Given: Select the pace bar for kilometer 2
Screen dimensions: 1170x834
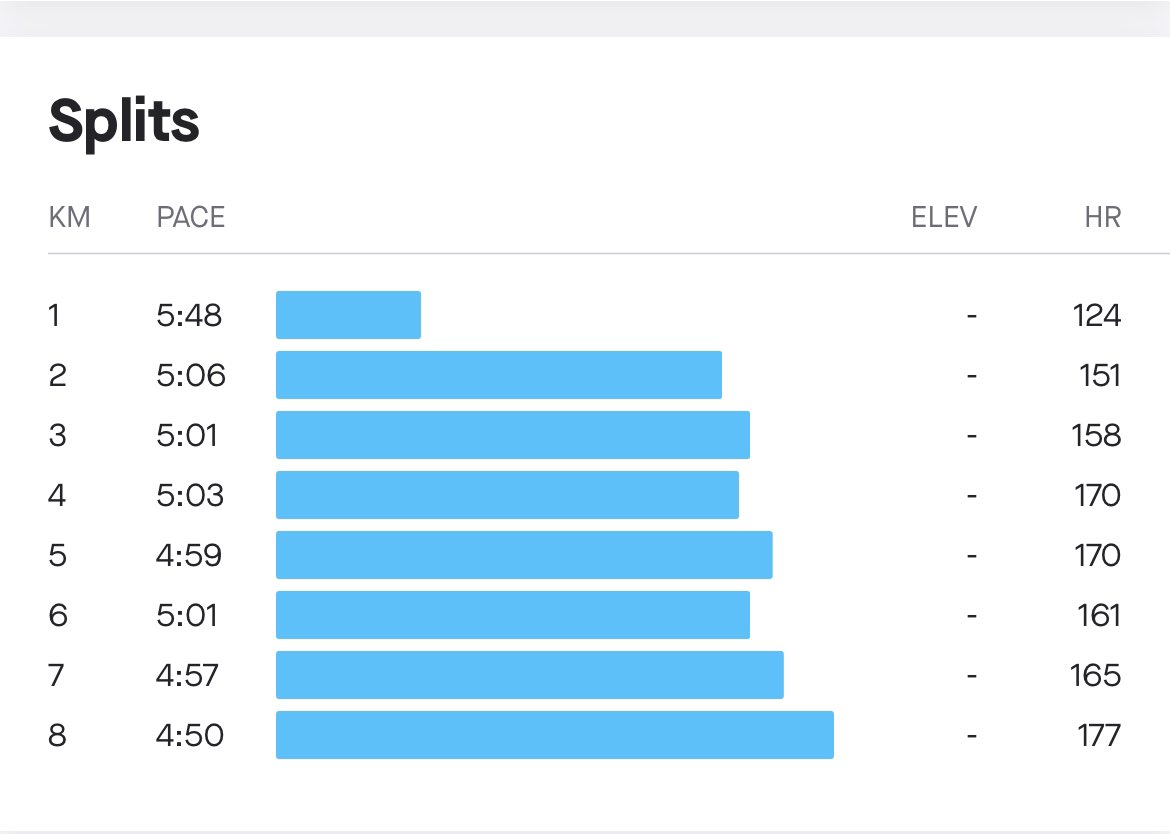Looking at the screenshot, I should click(498, 375).
